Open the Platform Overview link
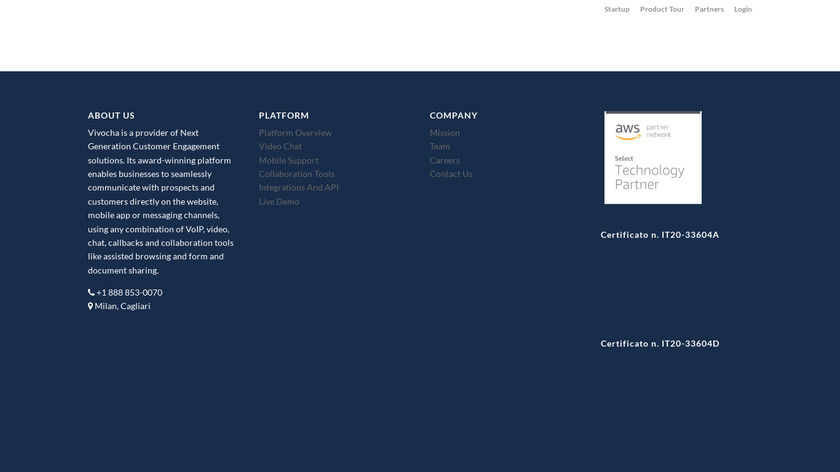Image resolution: width=840 pixels, height=472 pixels. (295, 133)
